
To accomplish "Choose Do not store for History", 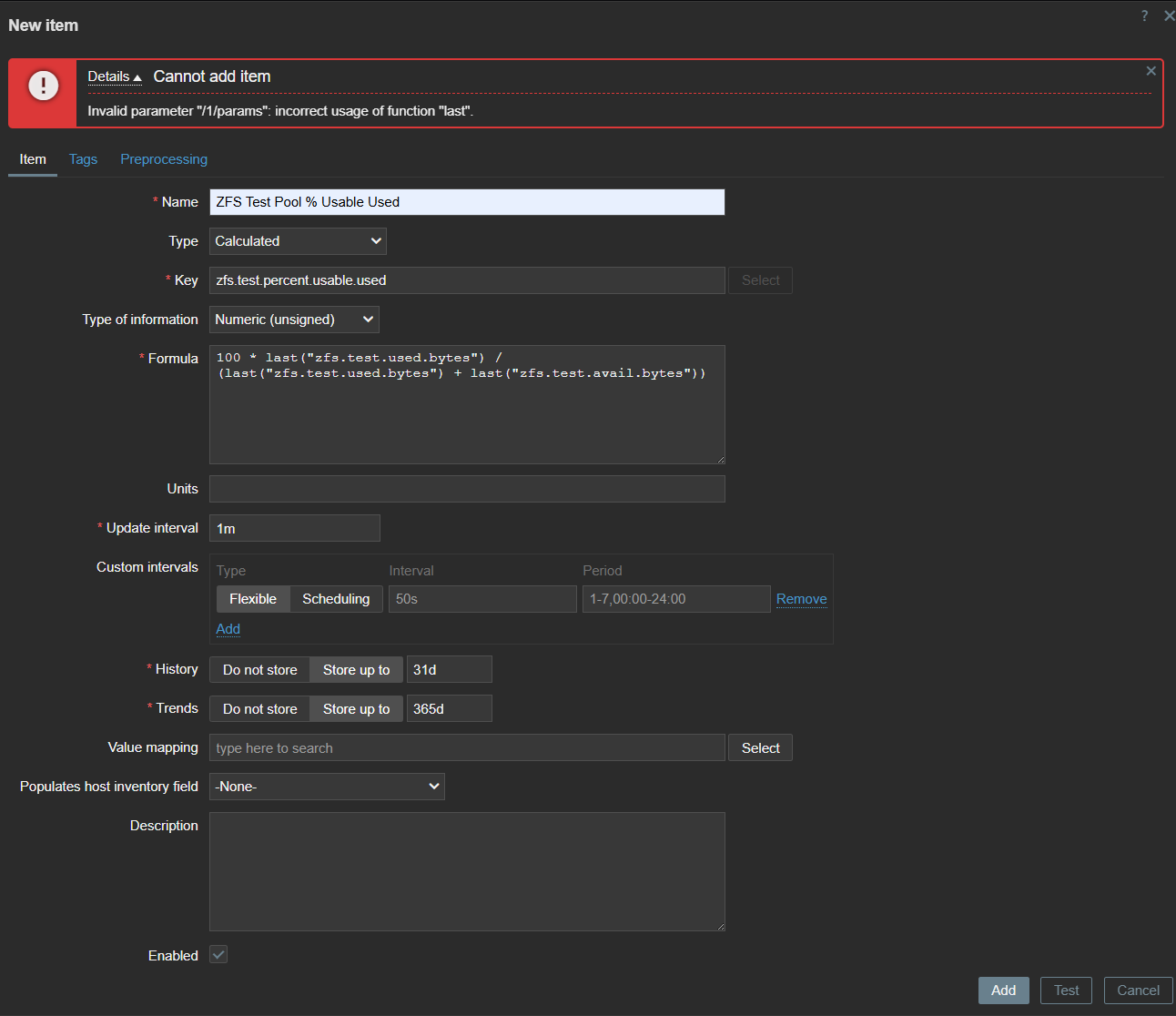I will pos(260,670).
